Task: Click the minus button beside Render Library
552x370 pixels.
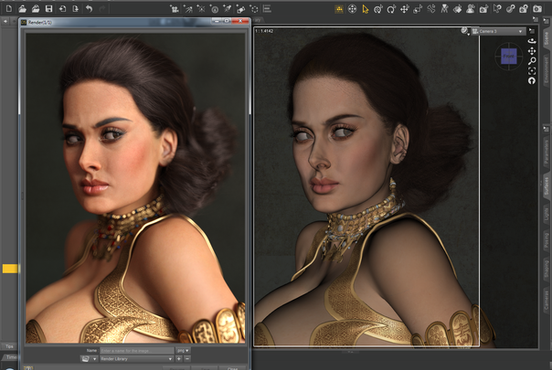Action: (x=187, y=359)
